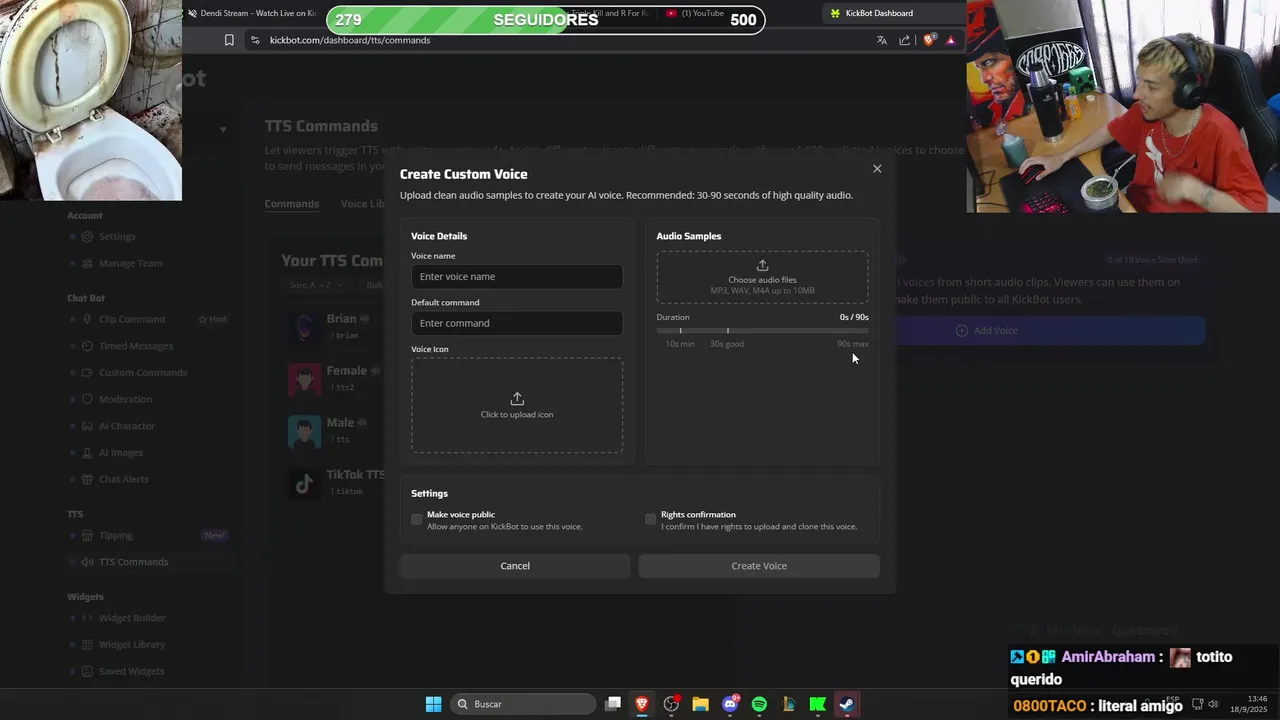The width and height of the screenshot is (1280, 720).
Task: Open AI Images in the sidebar
Action: 121,453
